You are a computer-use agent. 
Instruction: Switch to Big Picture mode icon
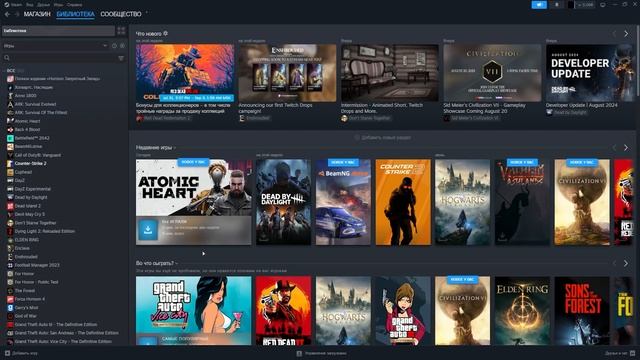(603, 4)
